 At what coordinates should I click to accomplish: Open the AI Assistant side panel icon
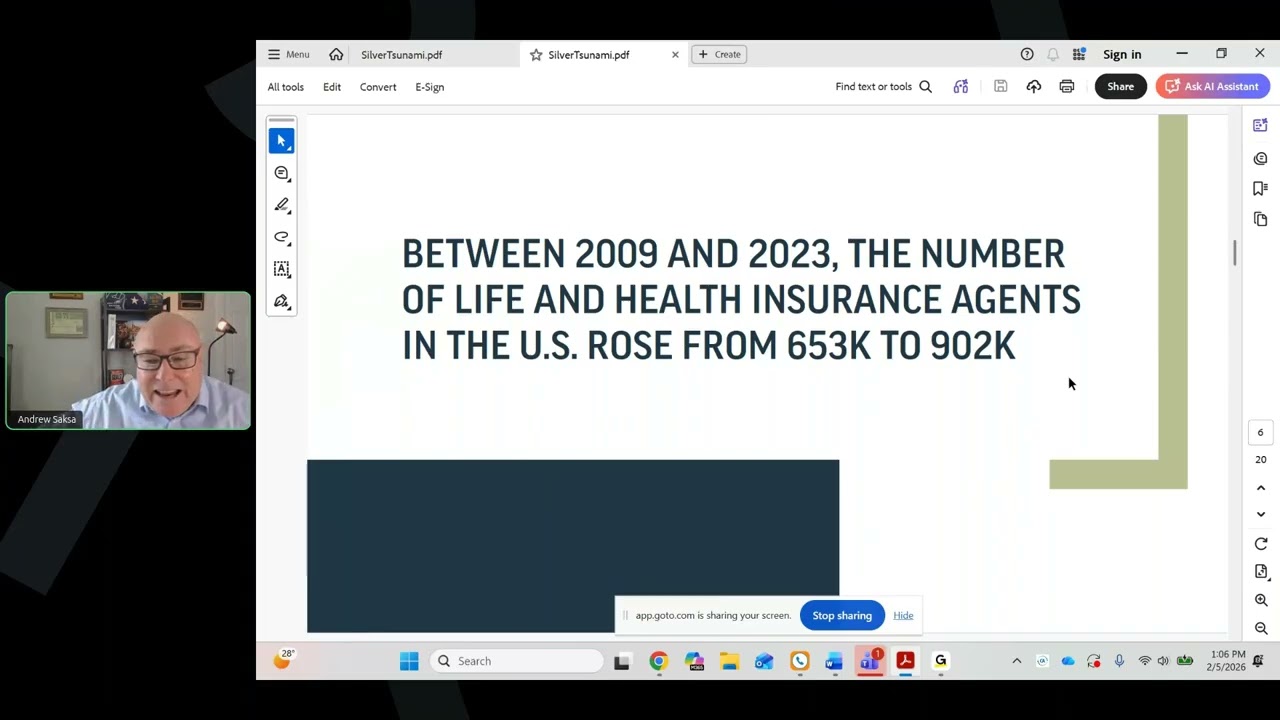pyautogui.click(x=1260, y=125)
